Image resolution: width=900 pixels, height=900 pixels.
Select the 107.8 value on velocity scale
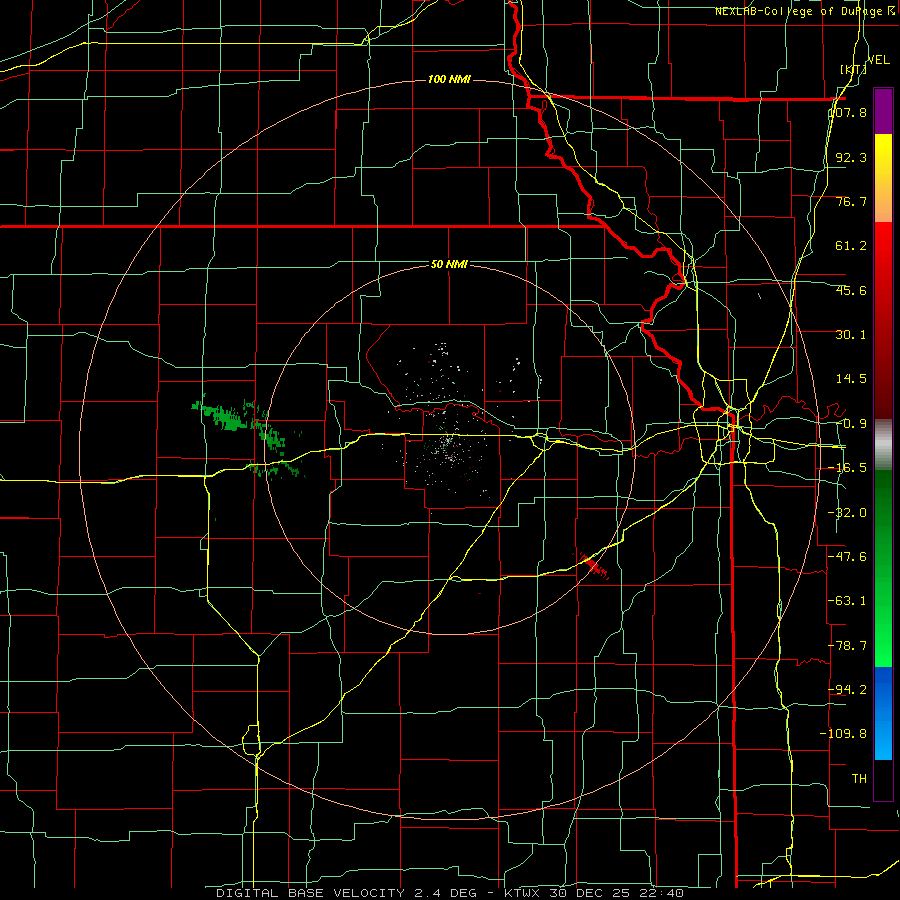pyautogui.click(x=848, y=112)
